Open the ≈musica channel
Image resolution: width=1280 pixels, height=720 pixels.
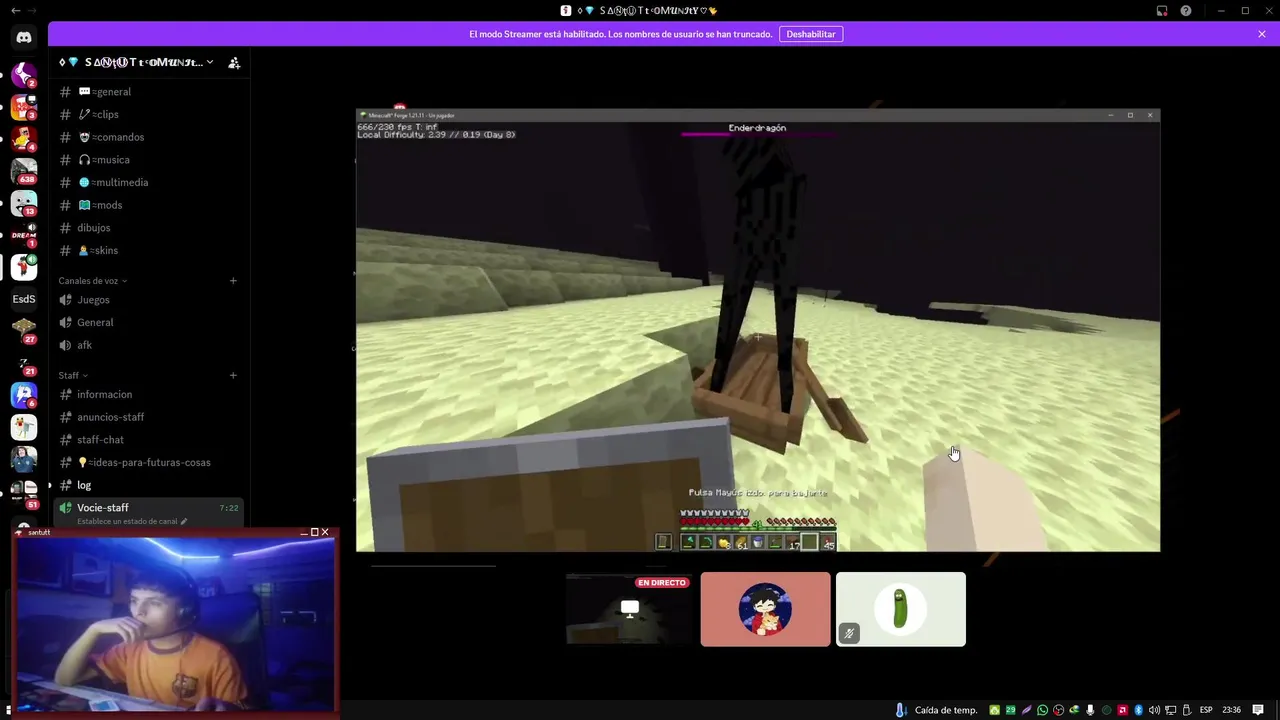tap(148, 160)
